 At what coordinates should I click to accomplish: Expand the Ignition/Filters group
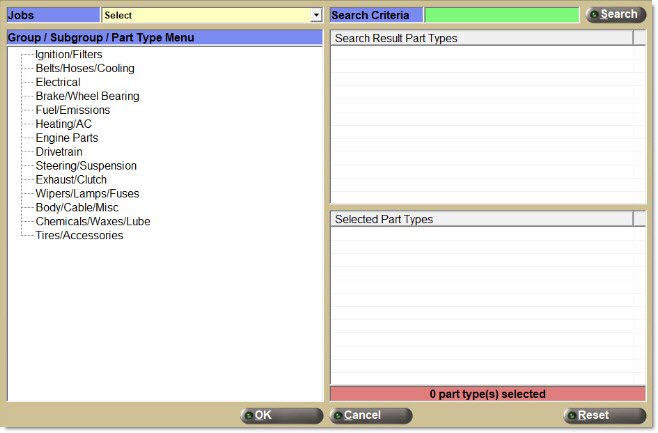68,54
